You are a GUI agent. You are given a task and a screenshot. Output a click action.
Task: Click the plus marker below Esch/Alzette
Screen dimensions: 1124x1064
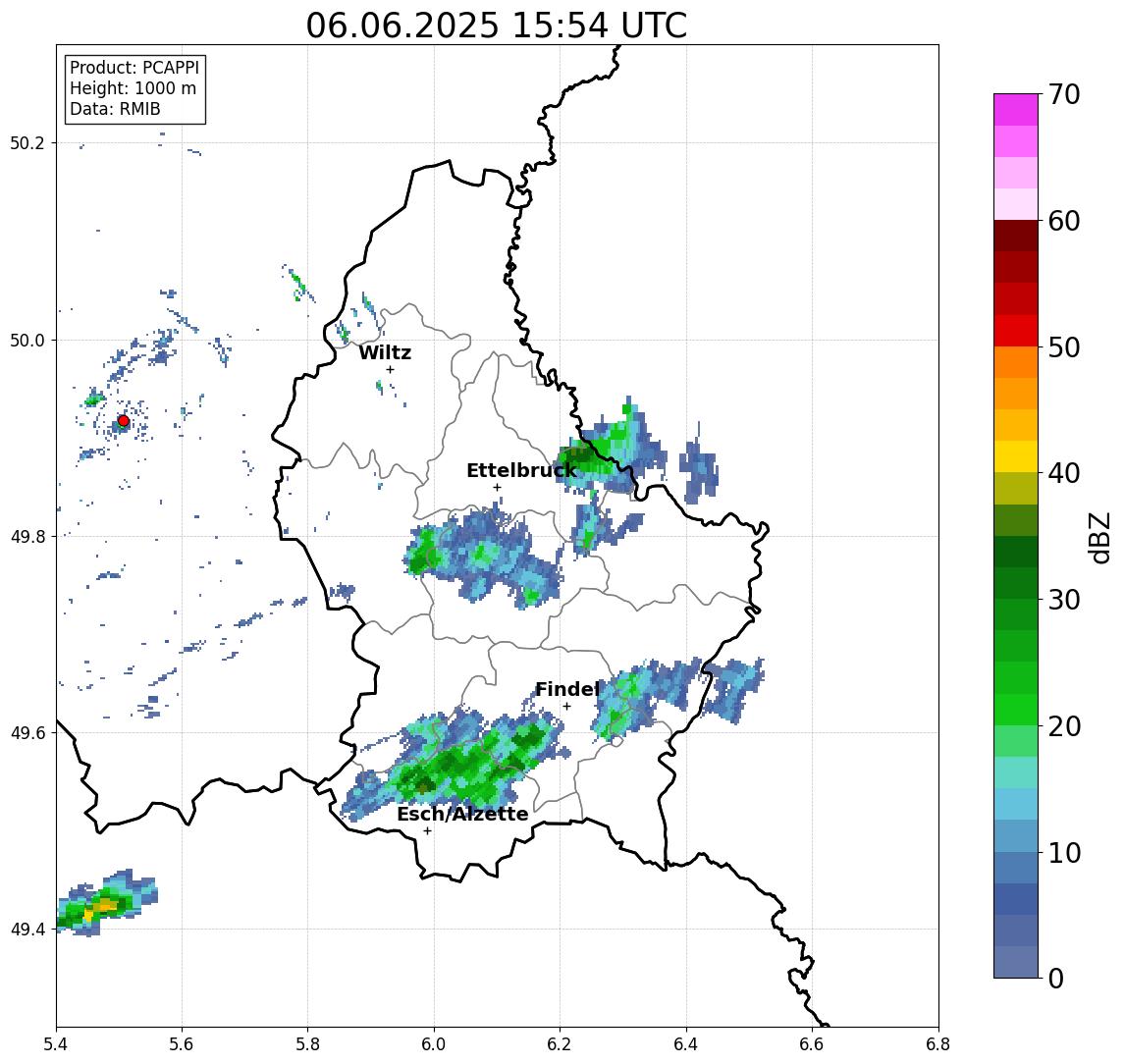coord(427,831)
